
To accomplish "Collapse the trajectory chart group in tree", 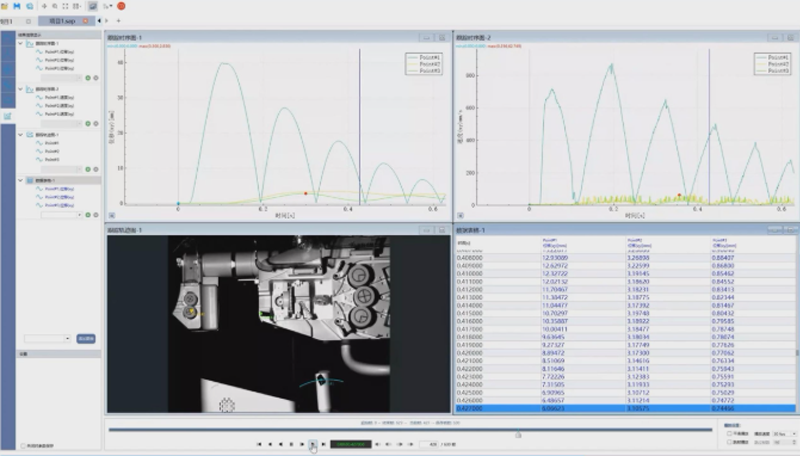I will (x=20, y=135).
